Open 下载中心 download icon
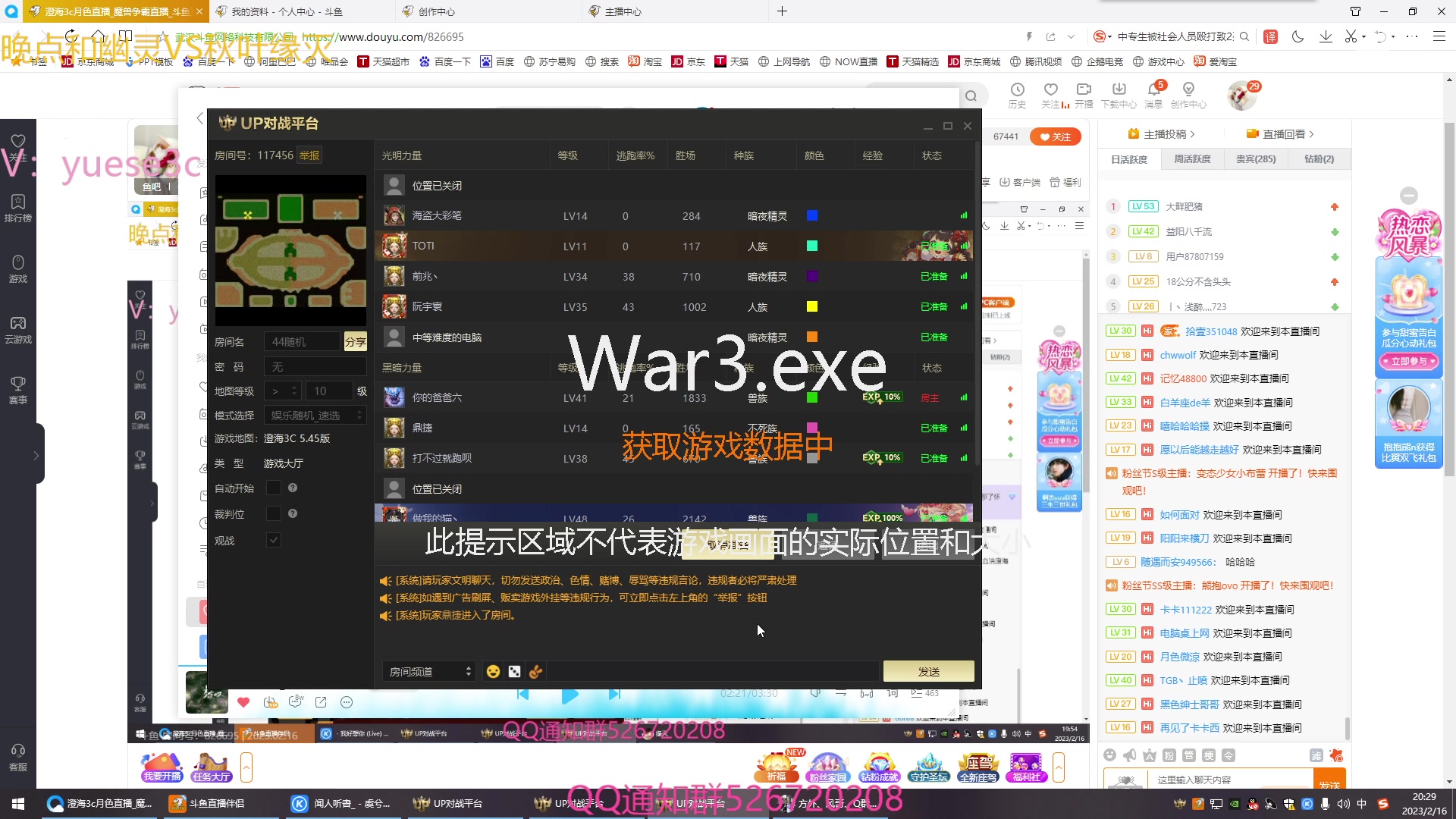Viewport: 1456px width, 819px height. (x=1119, y=96)
